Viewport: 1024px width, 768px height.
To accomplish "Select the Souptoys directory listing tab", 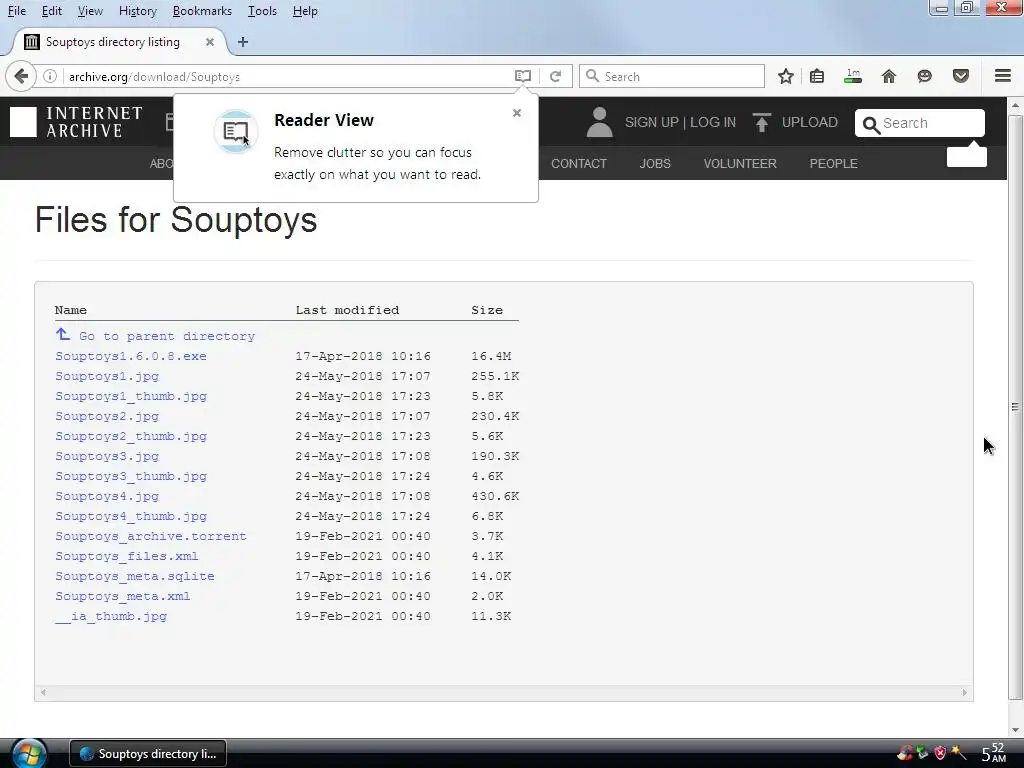I will click(120, 42).
